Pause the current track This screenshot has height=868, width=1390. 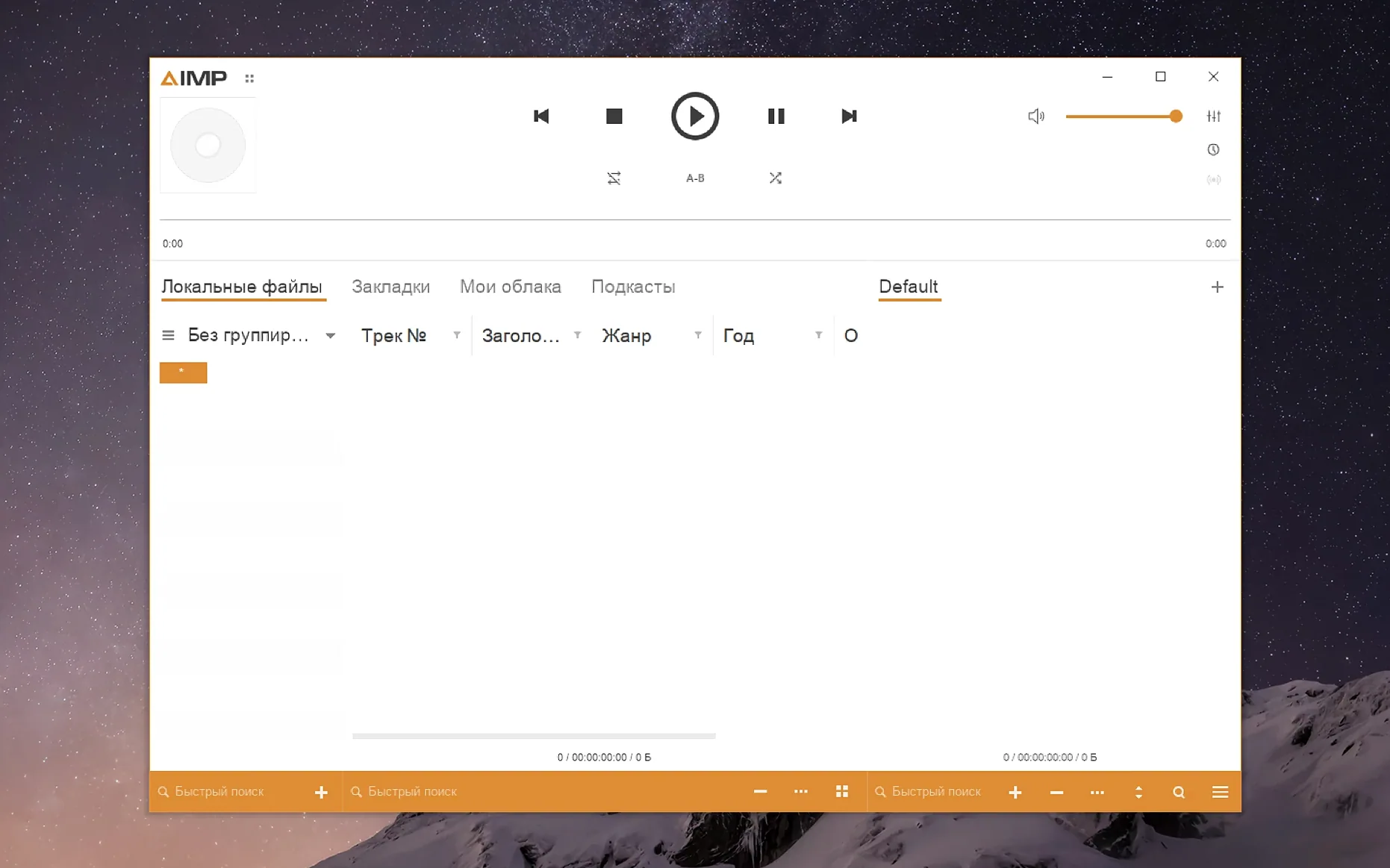(x=776, y=116)
